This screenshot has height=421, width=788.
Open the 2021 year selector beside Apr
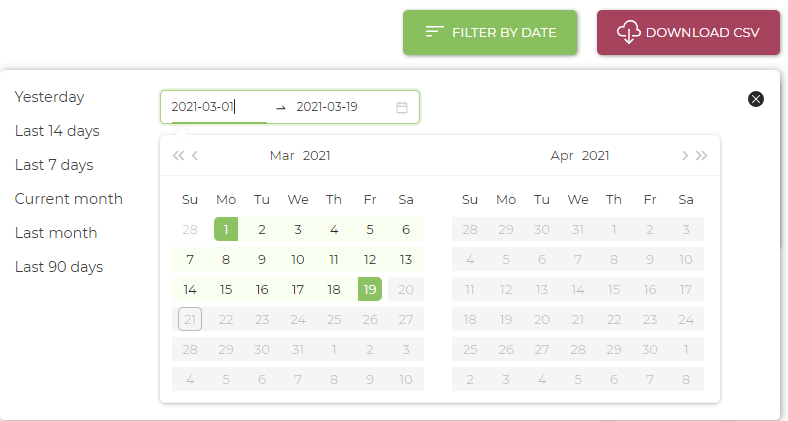click(596, 156)
